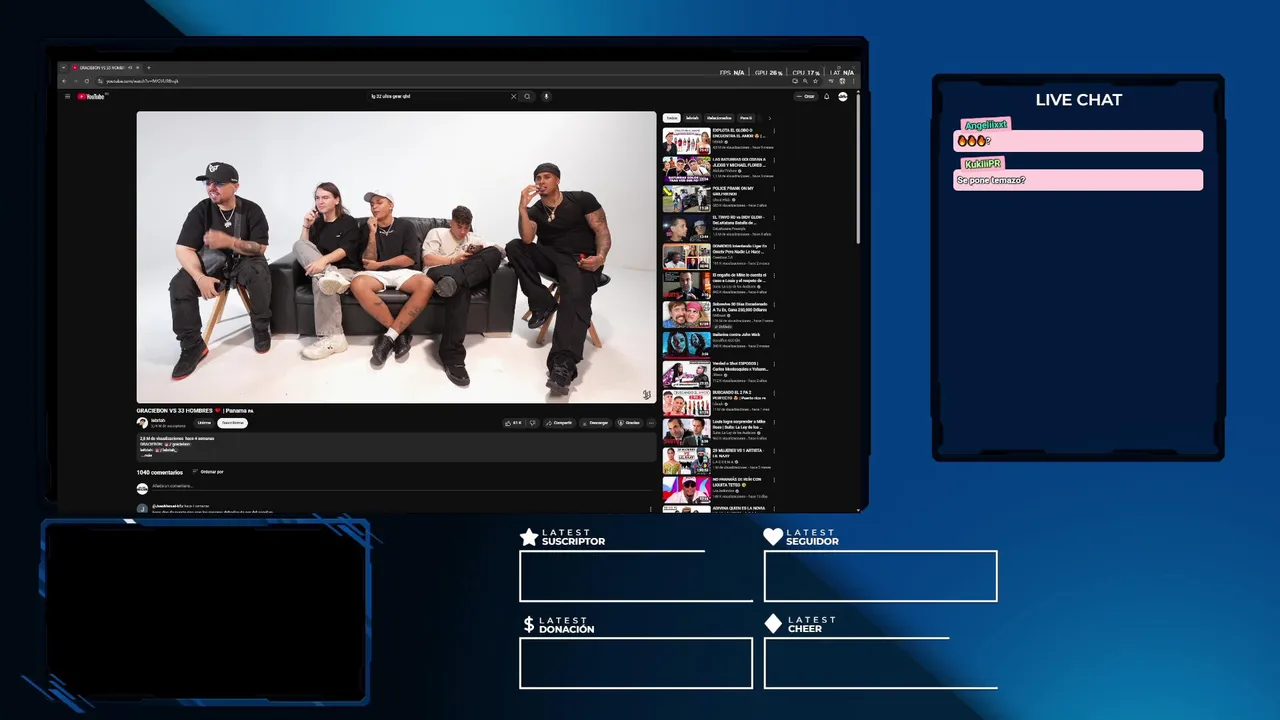
Task: Click the browser back arrow
Action: 64,81
